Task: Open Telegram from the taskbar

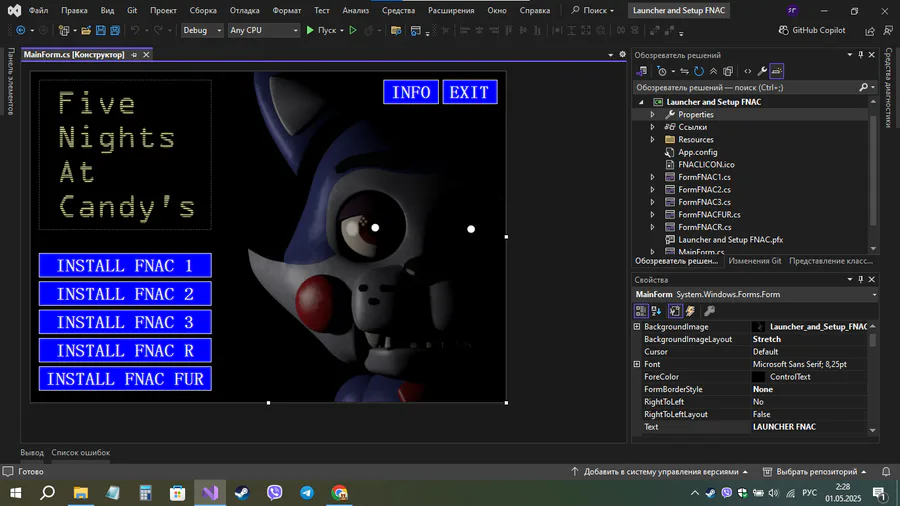Action: [x=307, y=493]
